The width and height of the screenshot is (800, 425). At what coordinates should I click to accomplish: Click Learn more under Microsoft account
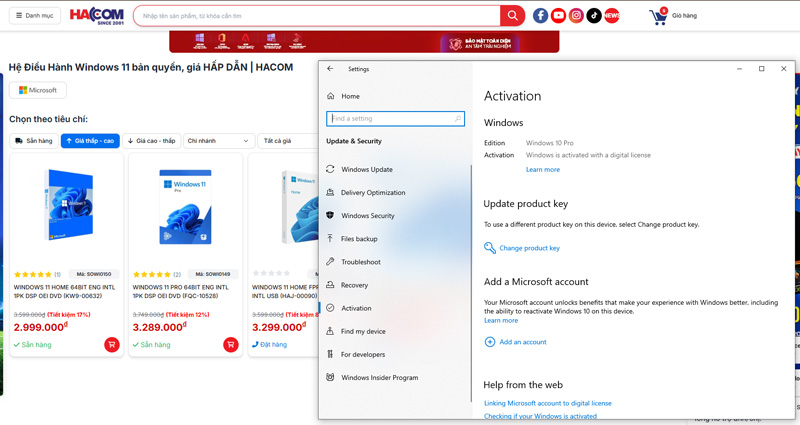[x=501, y=320]
